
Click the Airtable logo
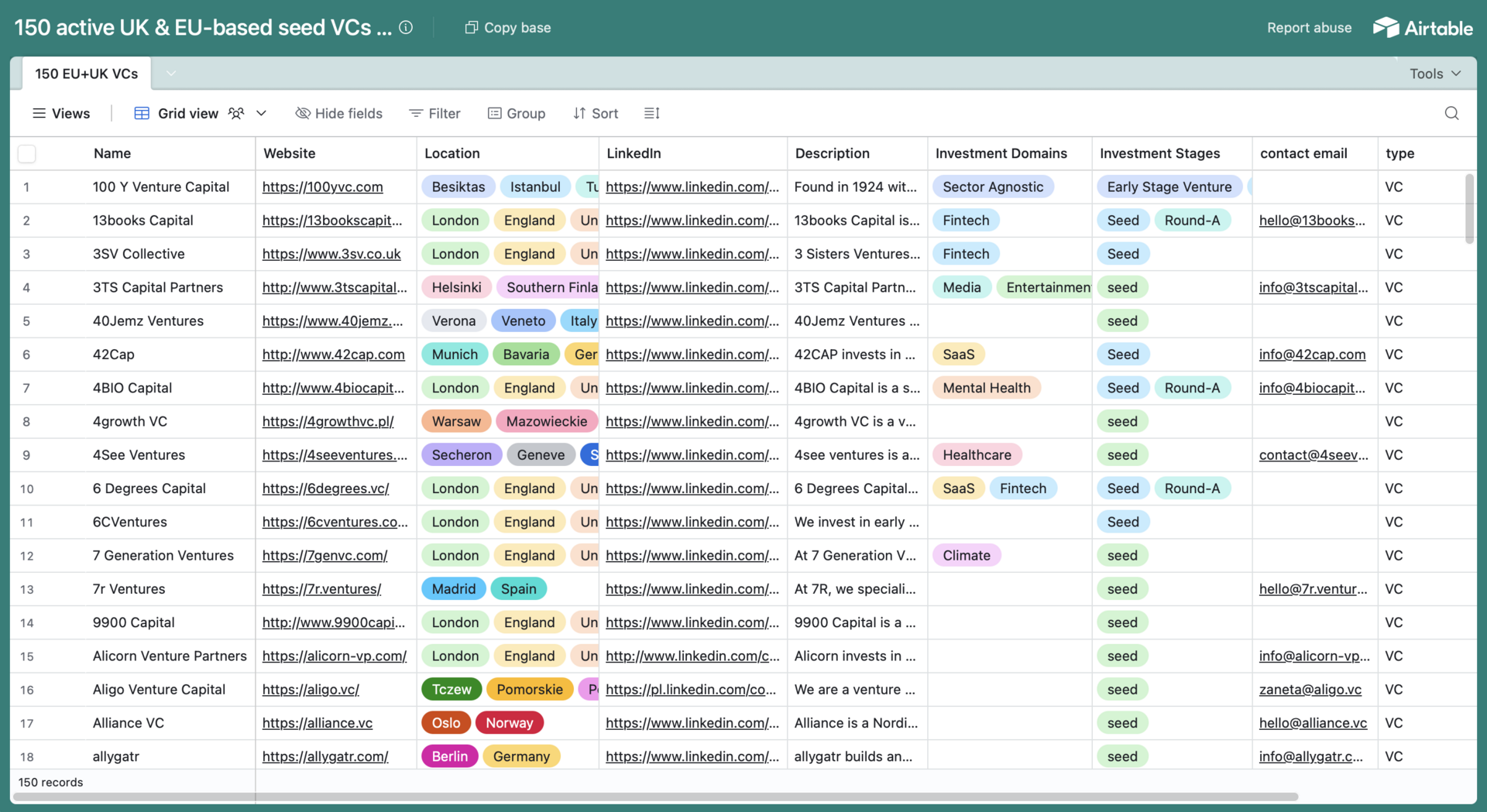(x=1423, y=28)
